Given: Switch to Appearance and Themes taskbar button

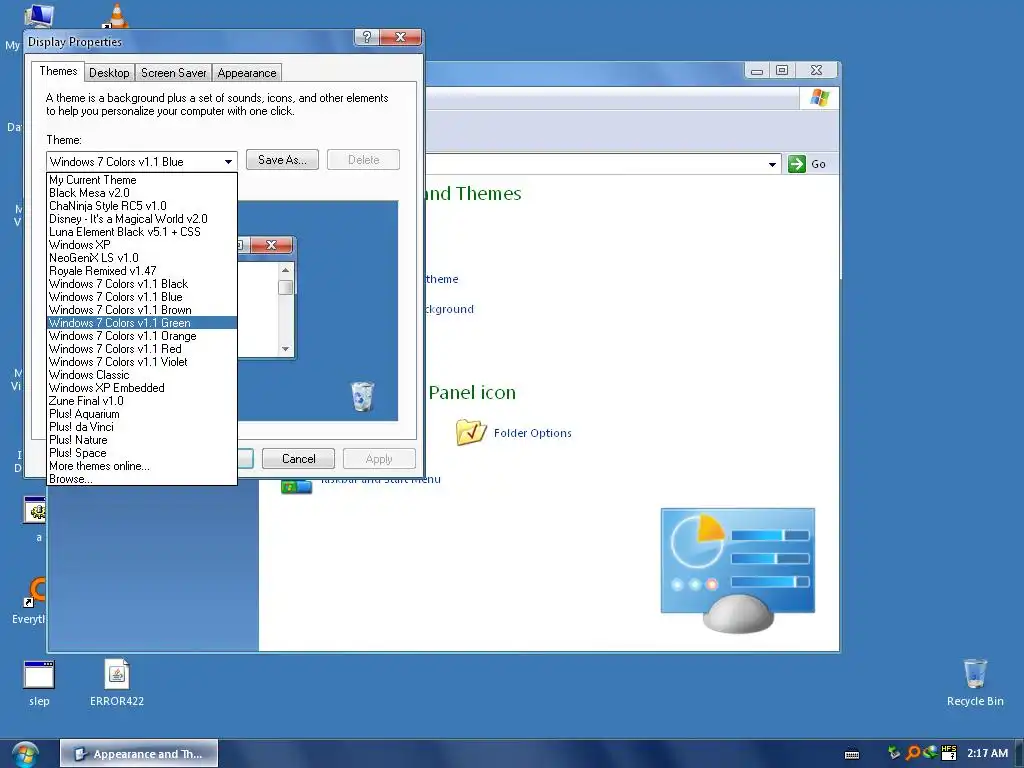Looking at the screenshot, I should click(x=139, y=754).
